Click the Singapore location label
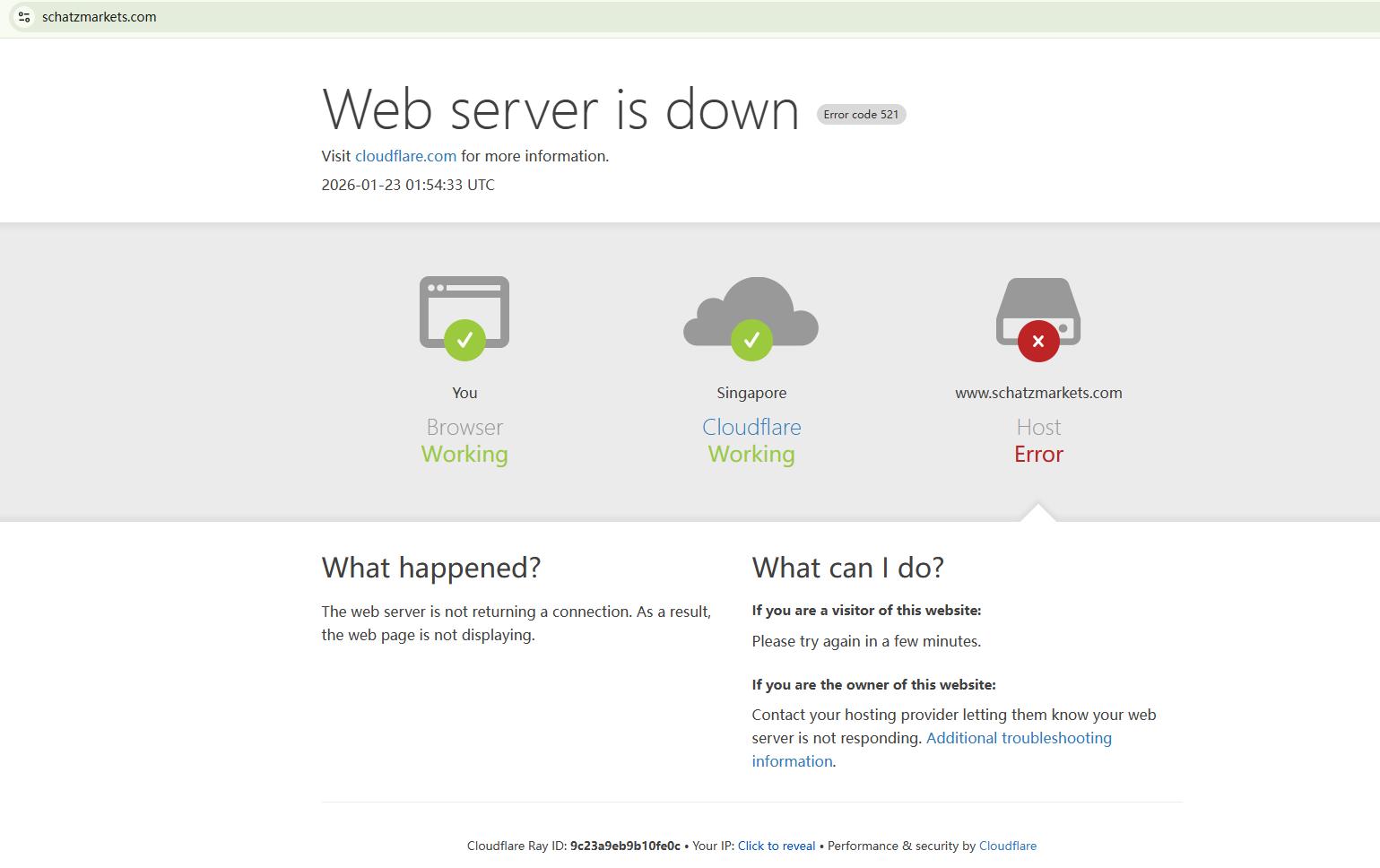Screen dimensions: 1380x868 [x=751, y=393]
